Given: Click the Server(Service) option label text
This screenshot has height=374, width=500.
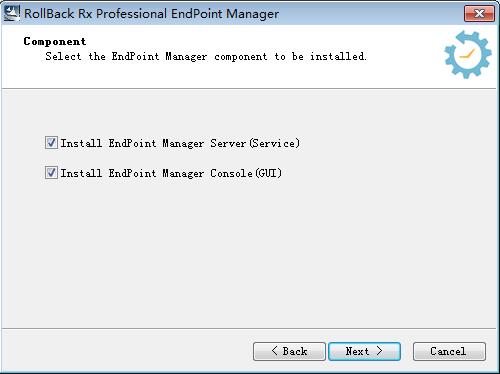Looking at the screenshot, I should (x=180, y=143).
